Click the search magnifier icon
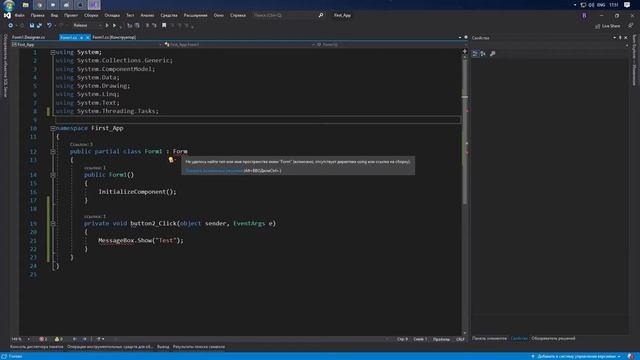 [321, 15]
